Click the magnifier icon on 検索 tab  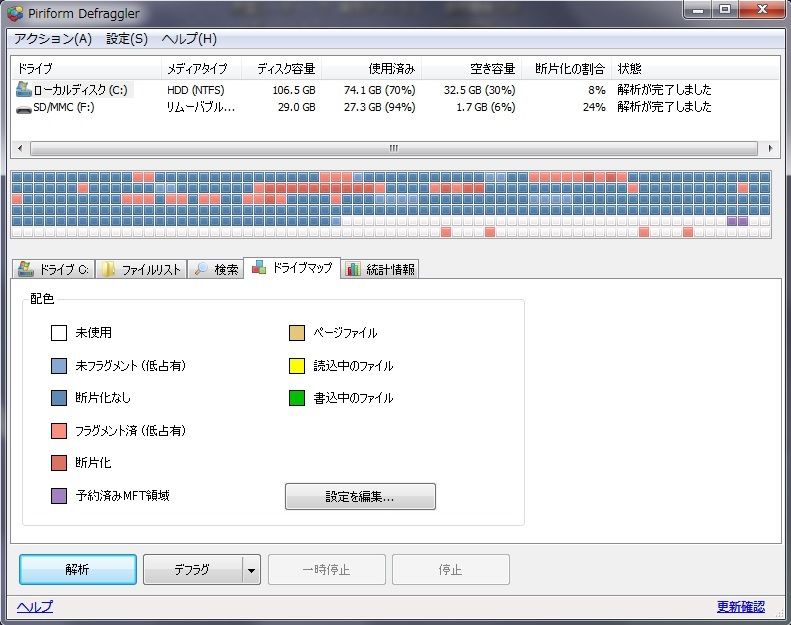[201, 269]
